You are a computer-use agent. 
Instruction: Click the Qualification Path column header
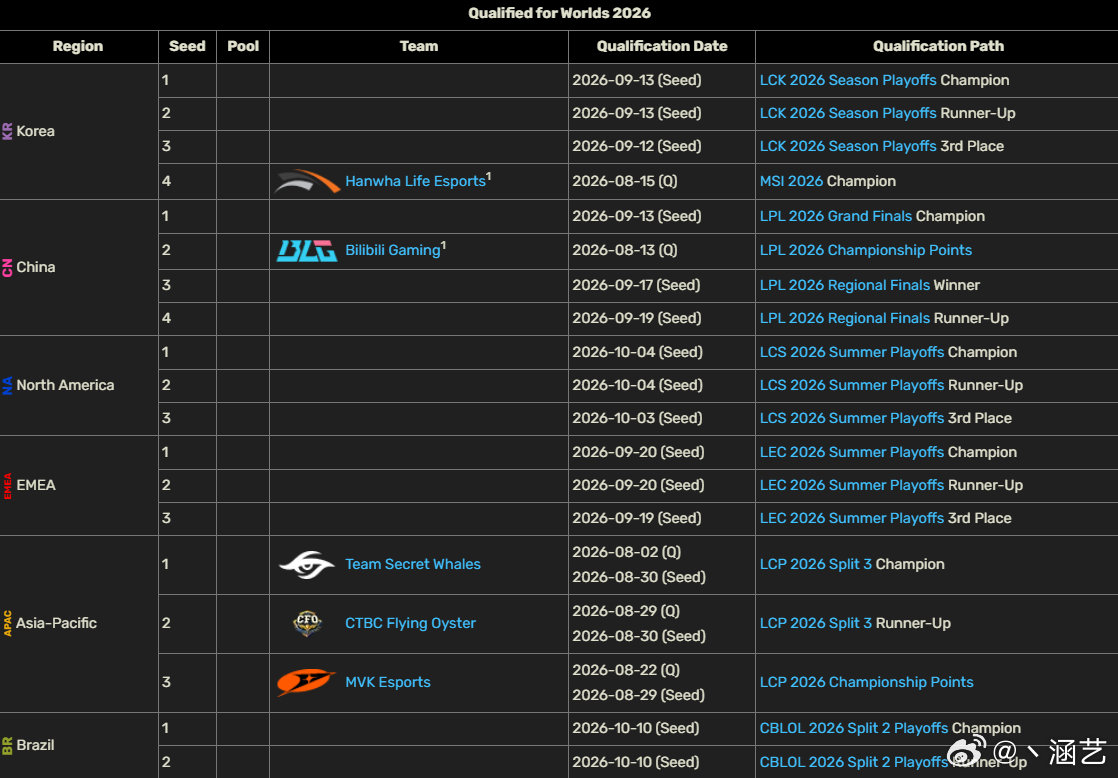pyautogui.click(x=938, y=46)
